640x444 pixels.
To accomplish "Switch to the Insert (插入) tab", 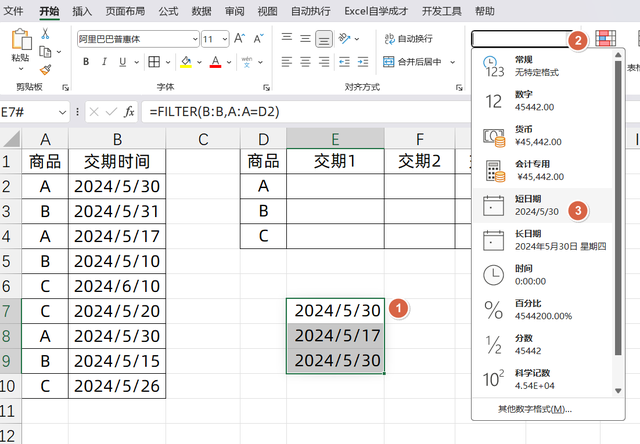I will pos(83,11).
